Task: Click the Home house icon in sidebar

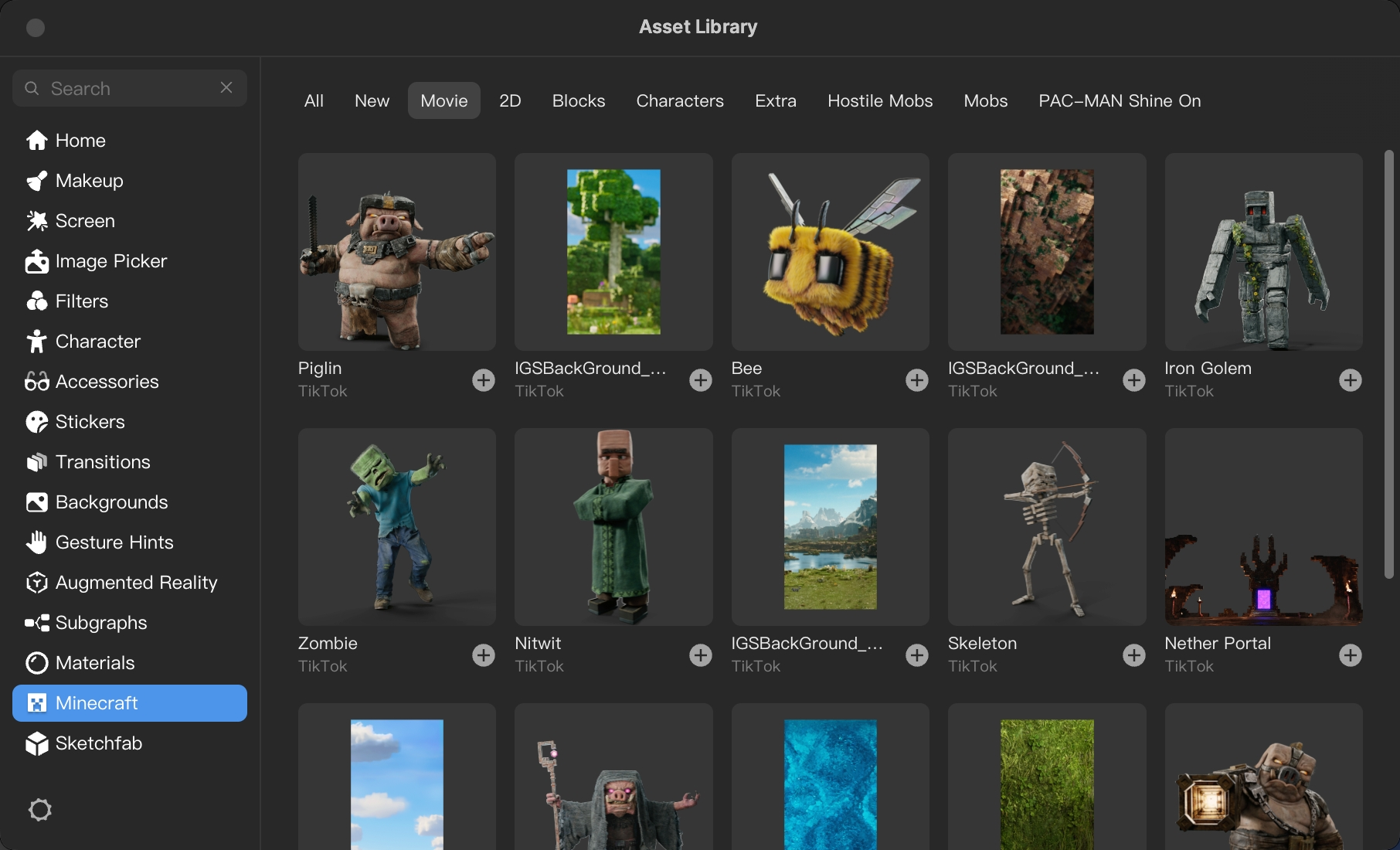Action: (36, 141)
